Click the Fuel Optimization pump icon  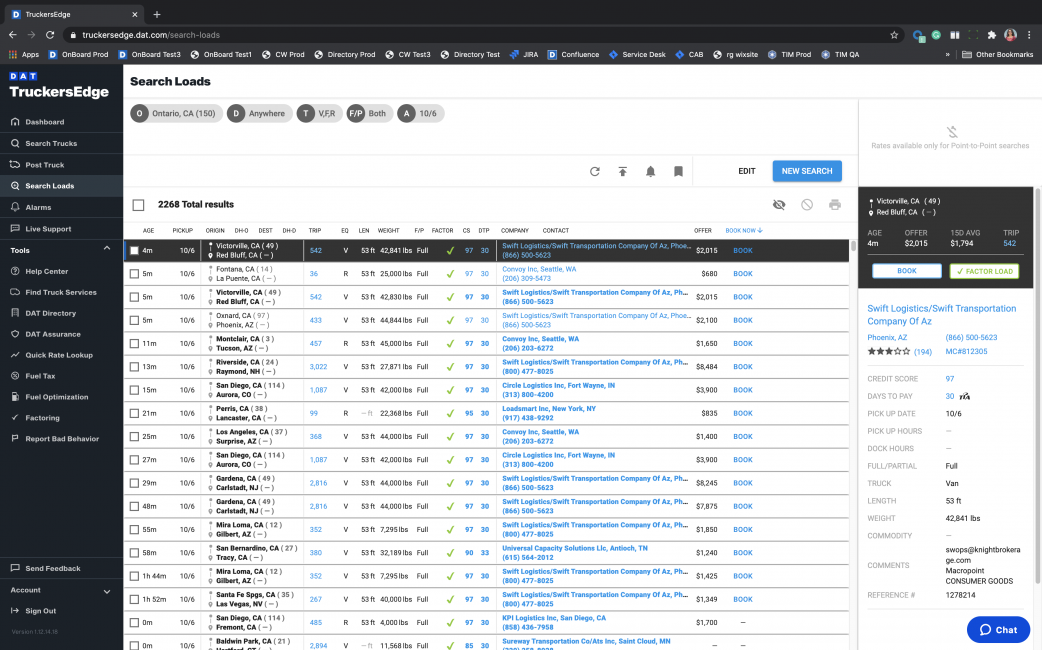tap(15, 397)
